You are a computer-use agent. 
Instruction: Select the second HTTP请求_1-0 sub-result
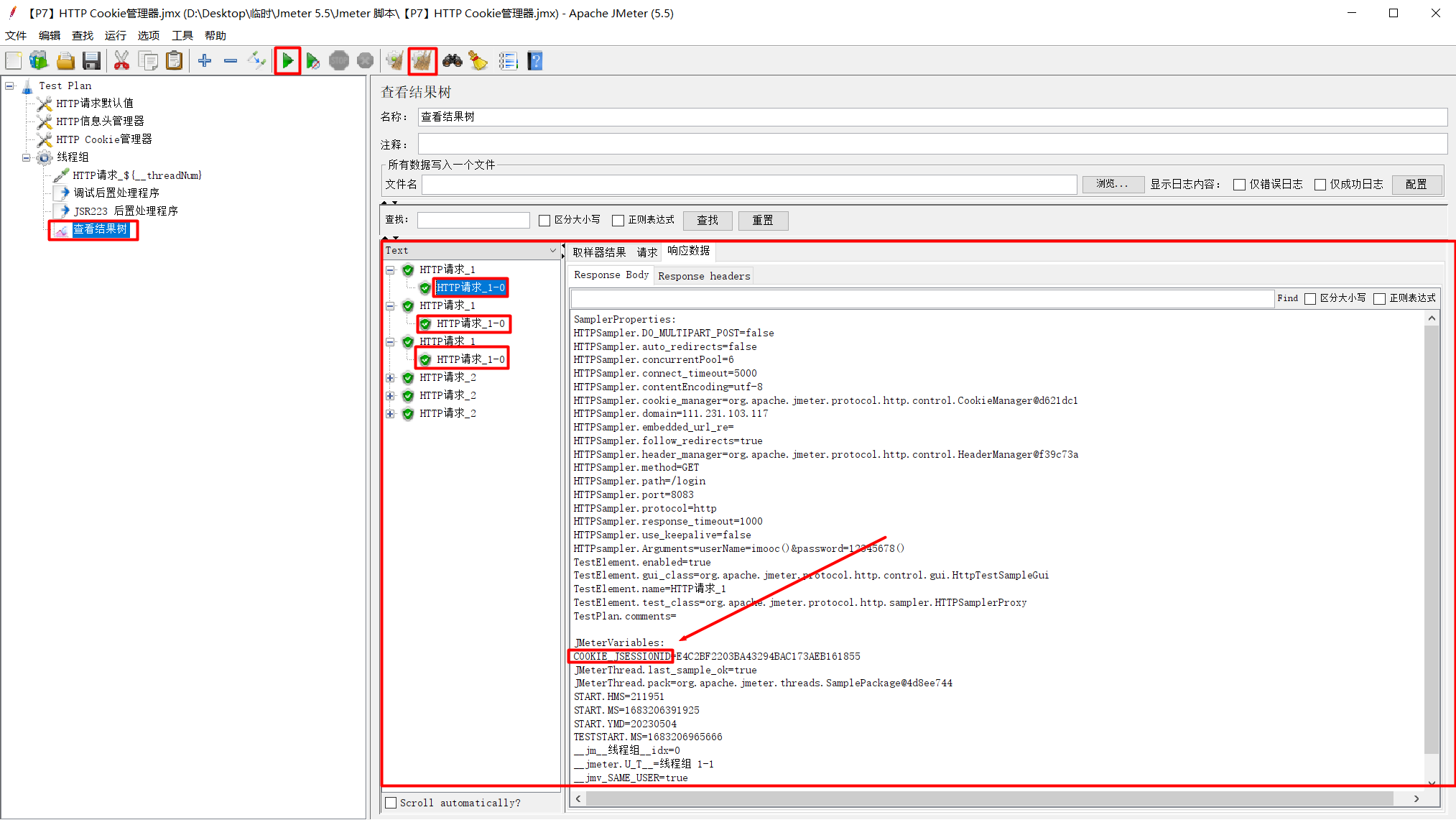(x=470, y=324)
